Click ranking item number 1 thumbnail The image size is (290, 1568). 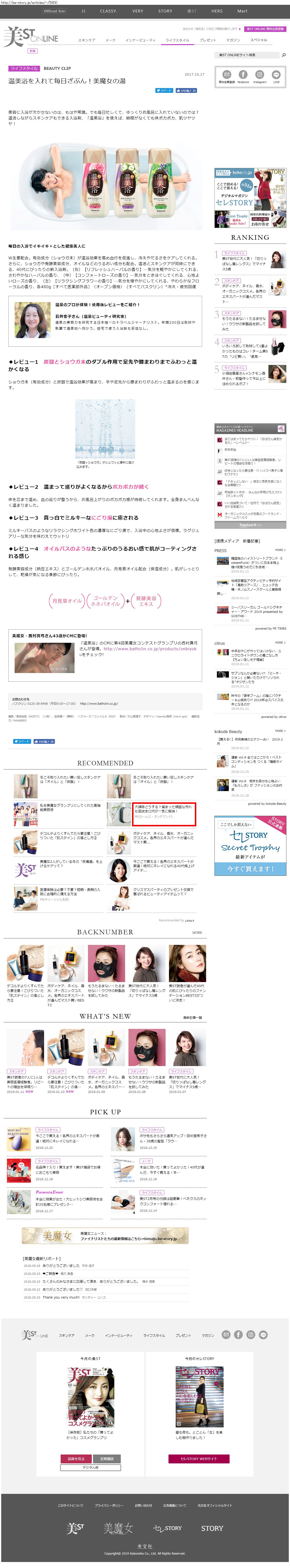point(277,260)
